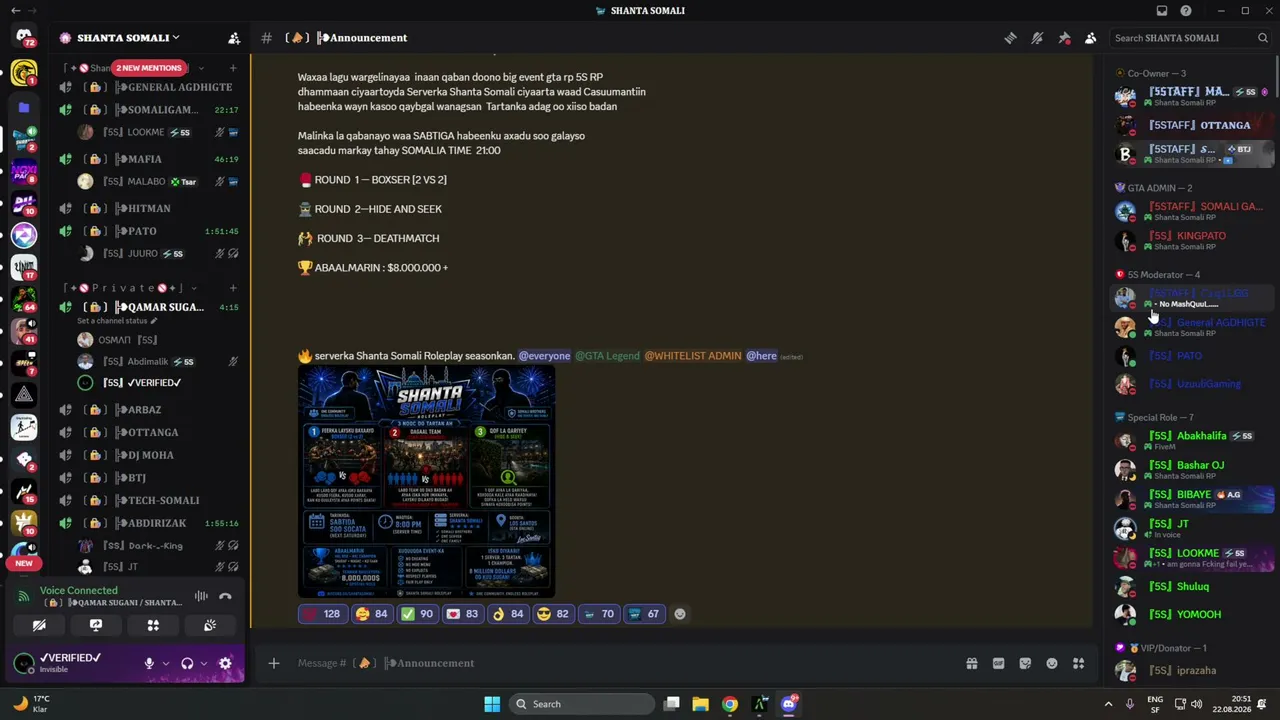Viewport: 1280px width, 720px height.
Task: Open User Settings gear
Action: coord(225,663)
